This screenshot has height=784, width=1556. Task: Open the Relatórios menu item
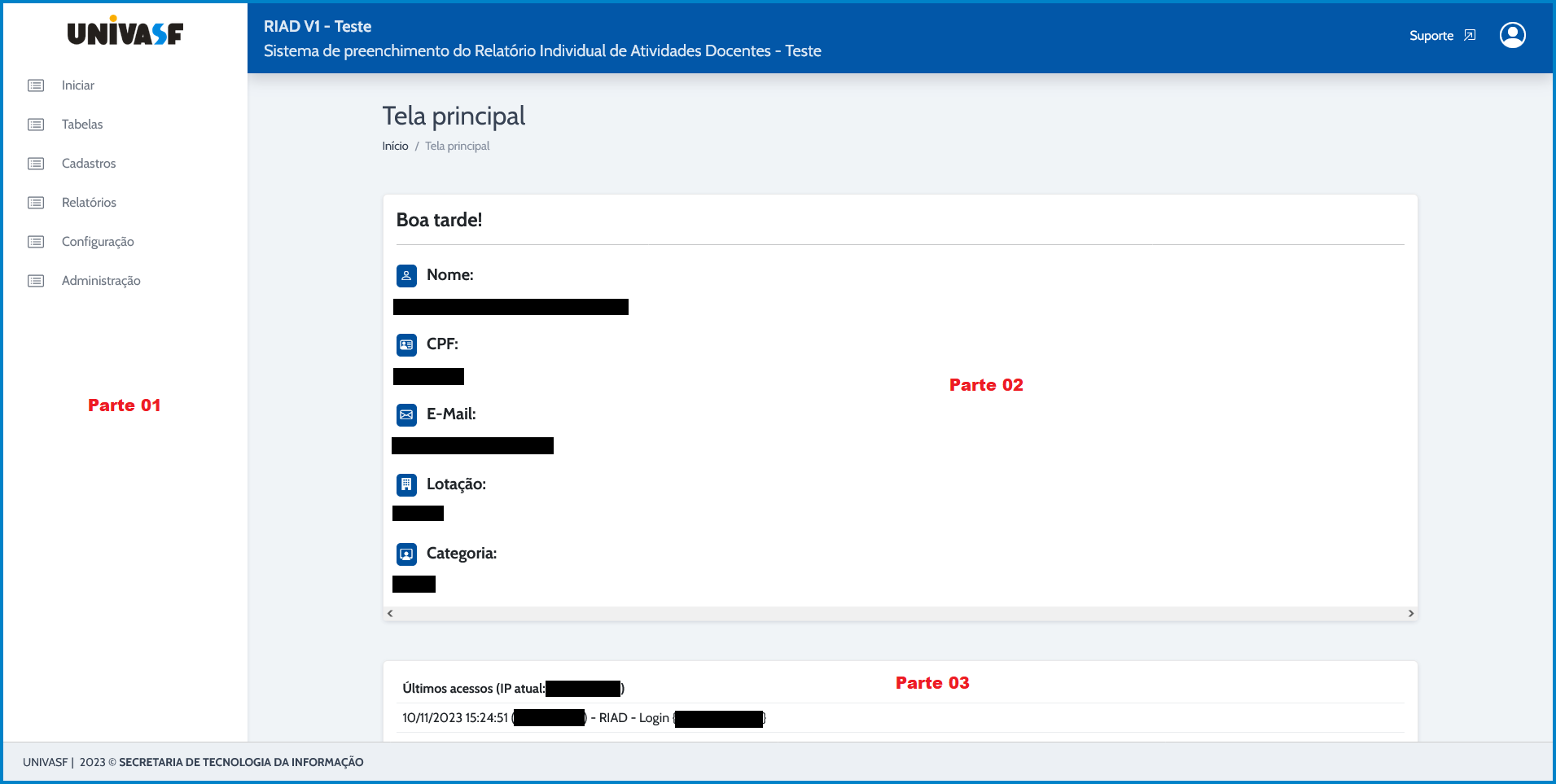pos(89,203)
